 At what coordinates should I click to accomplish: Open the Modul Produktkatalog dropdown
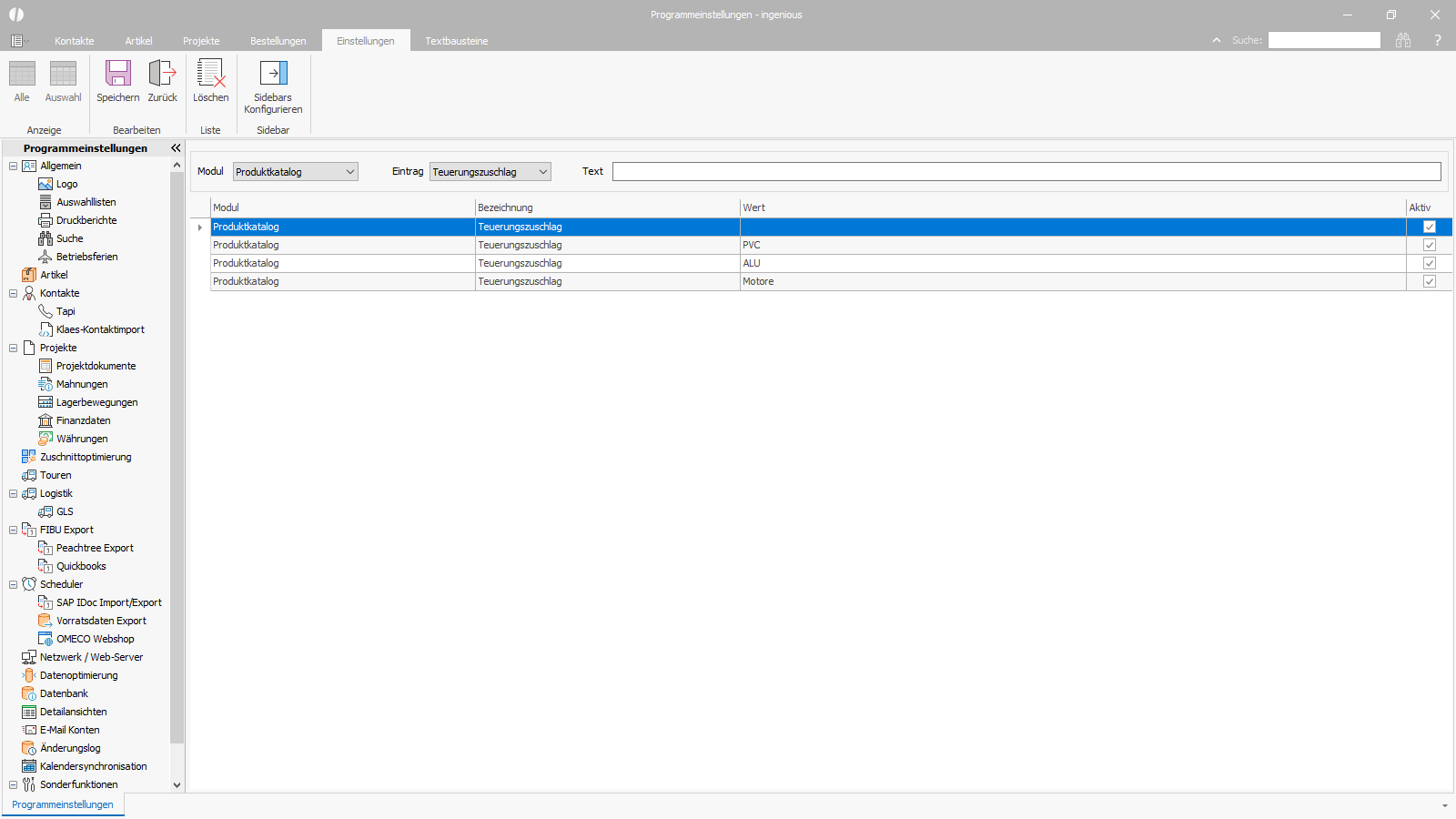point(296,171)
